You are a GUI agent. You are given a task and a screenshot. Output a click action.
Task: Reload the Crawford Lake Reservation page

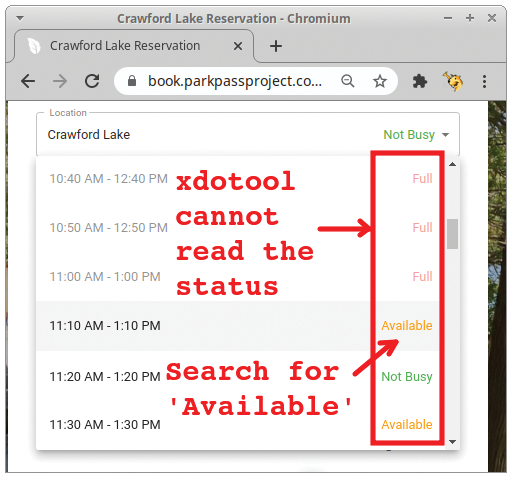coord(92,81)
